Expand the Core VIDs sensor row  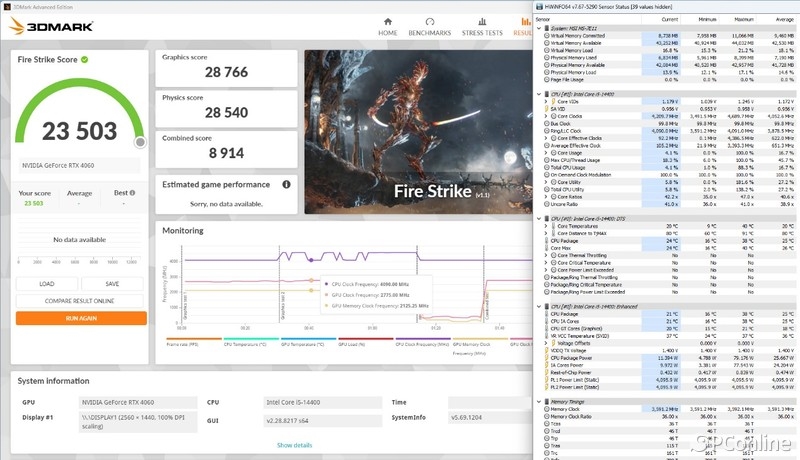click(545, 101)
